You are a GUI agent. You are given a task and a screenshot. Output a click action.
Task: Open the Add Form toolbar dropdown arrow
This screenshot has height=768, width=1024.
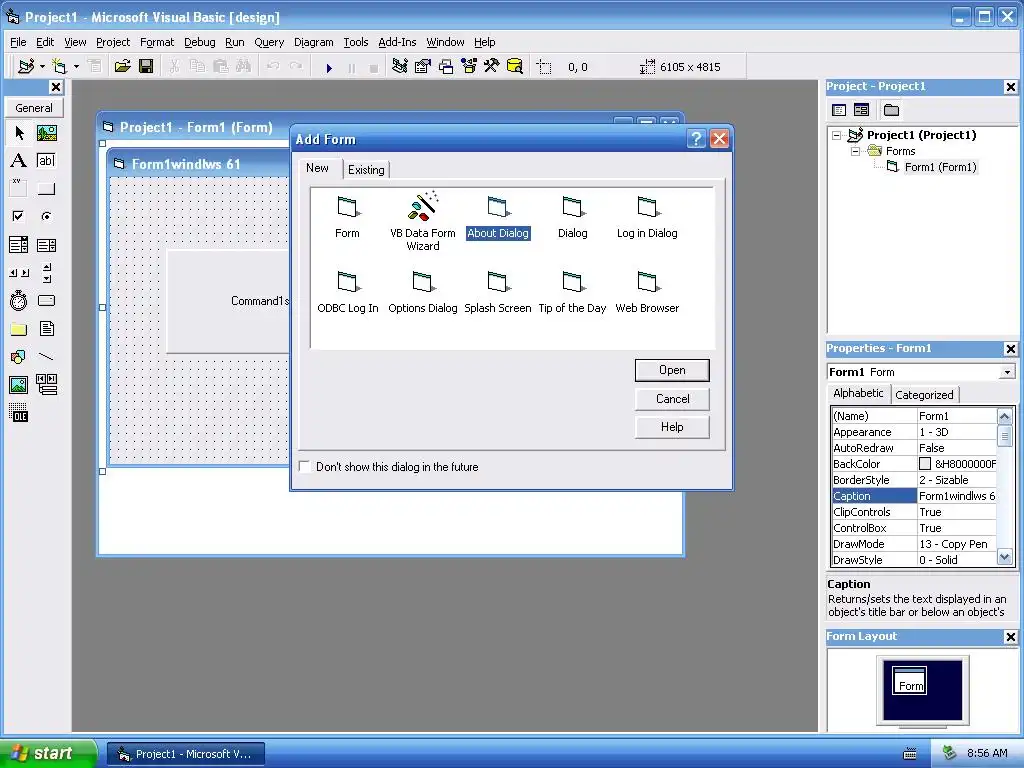[x=76, y=67]
